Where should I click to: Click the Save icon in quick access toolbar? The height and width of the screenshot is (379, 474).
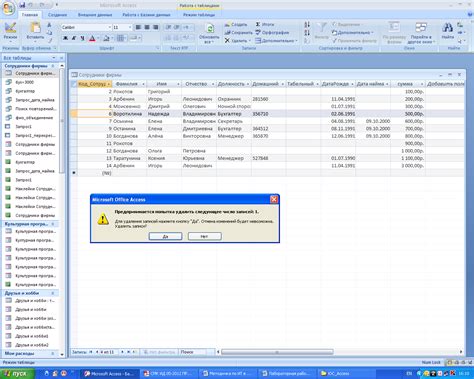click(22, 5)
